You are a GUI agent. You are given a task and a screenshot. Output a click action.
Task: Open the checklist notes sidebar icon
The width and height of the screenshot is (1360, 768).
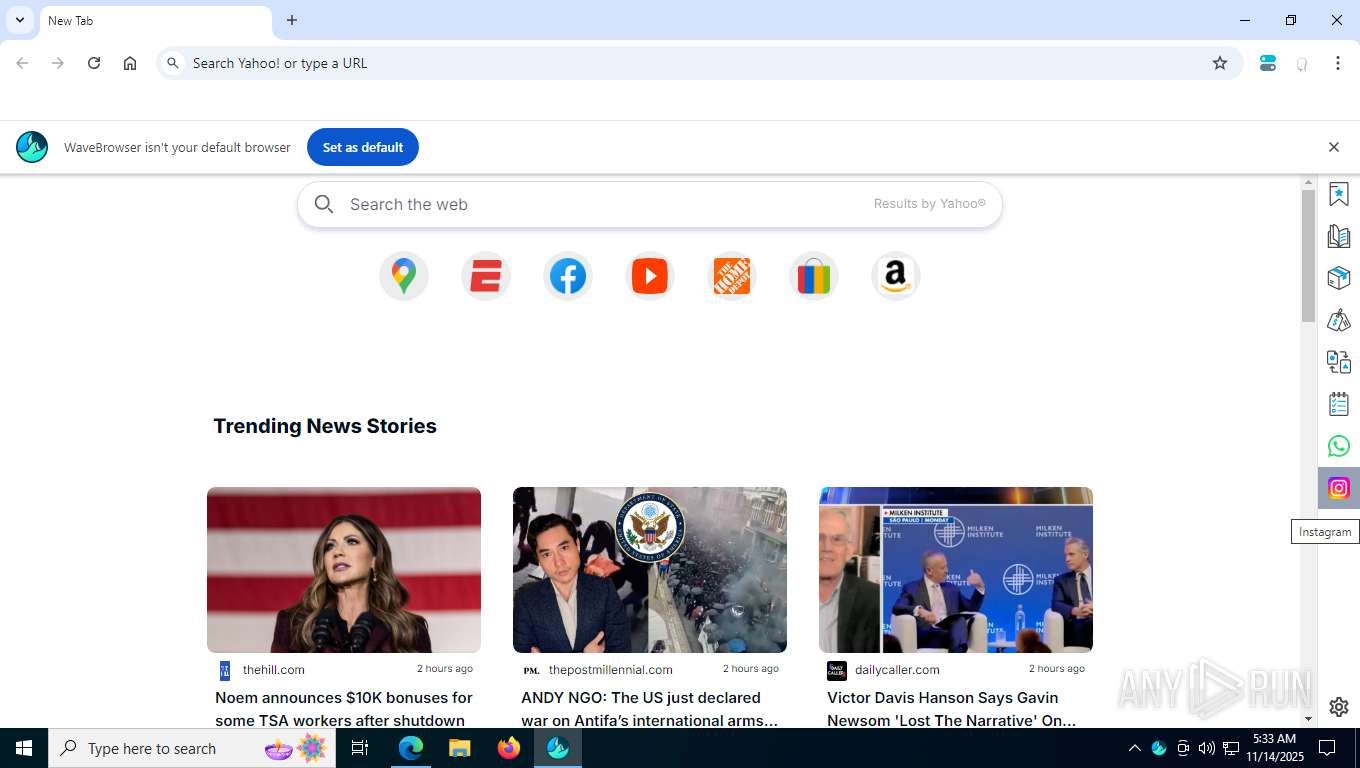[1339, 404]
